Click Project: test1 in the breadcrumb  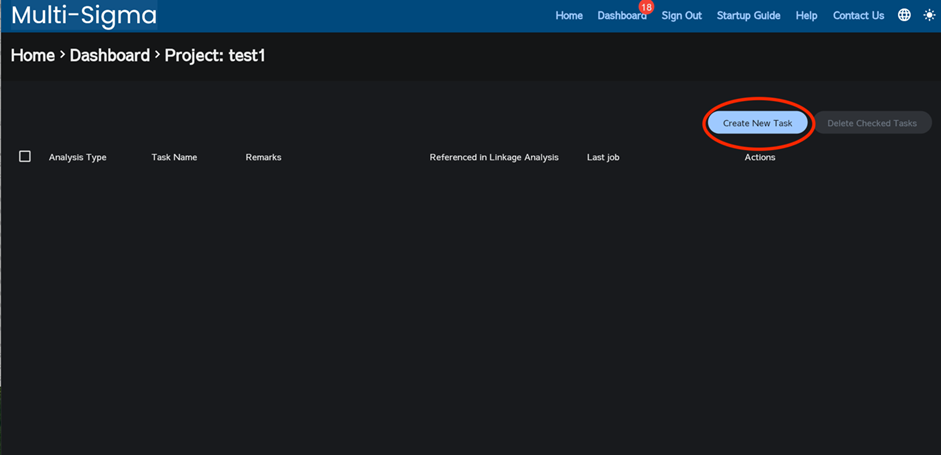point(214,56)
